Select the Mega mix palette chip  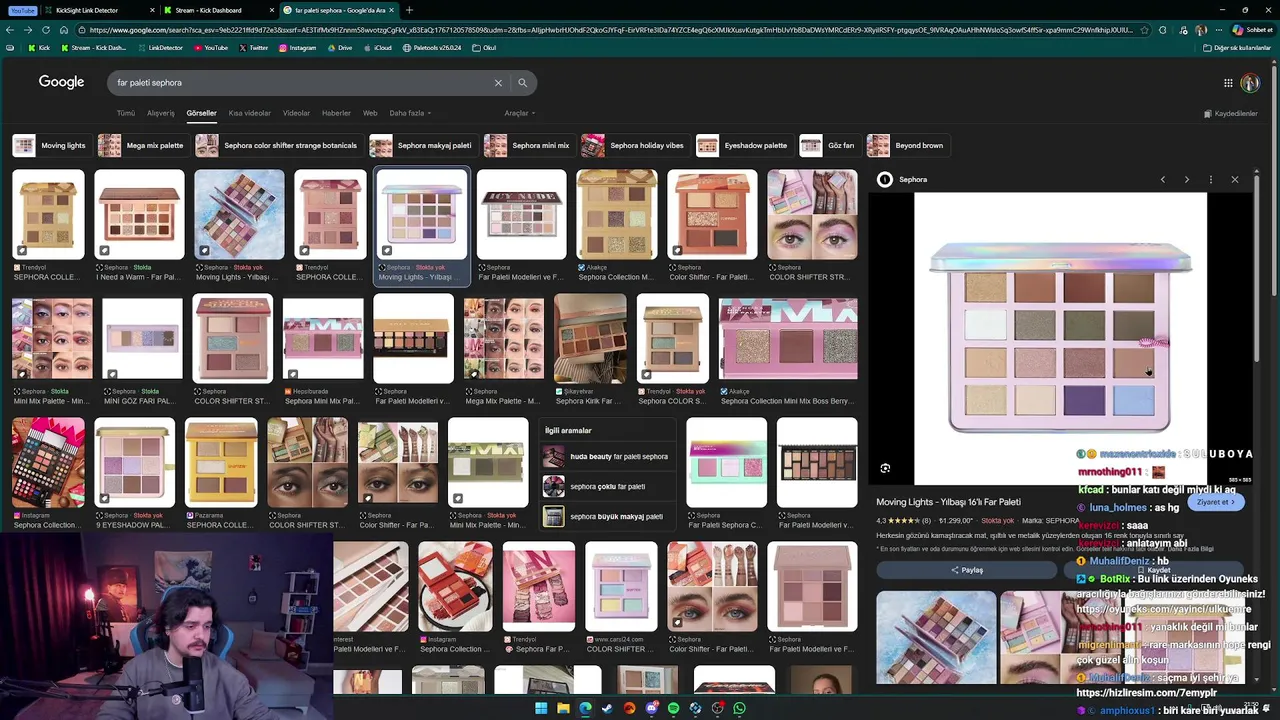142,146
